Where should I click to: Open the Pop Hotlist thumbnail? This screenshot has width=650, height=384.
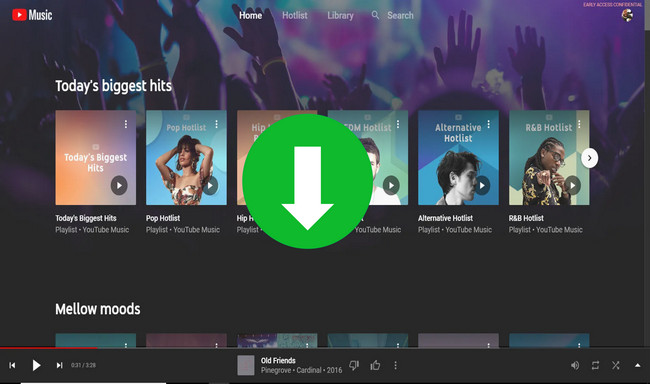click(x=186, y=158)
